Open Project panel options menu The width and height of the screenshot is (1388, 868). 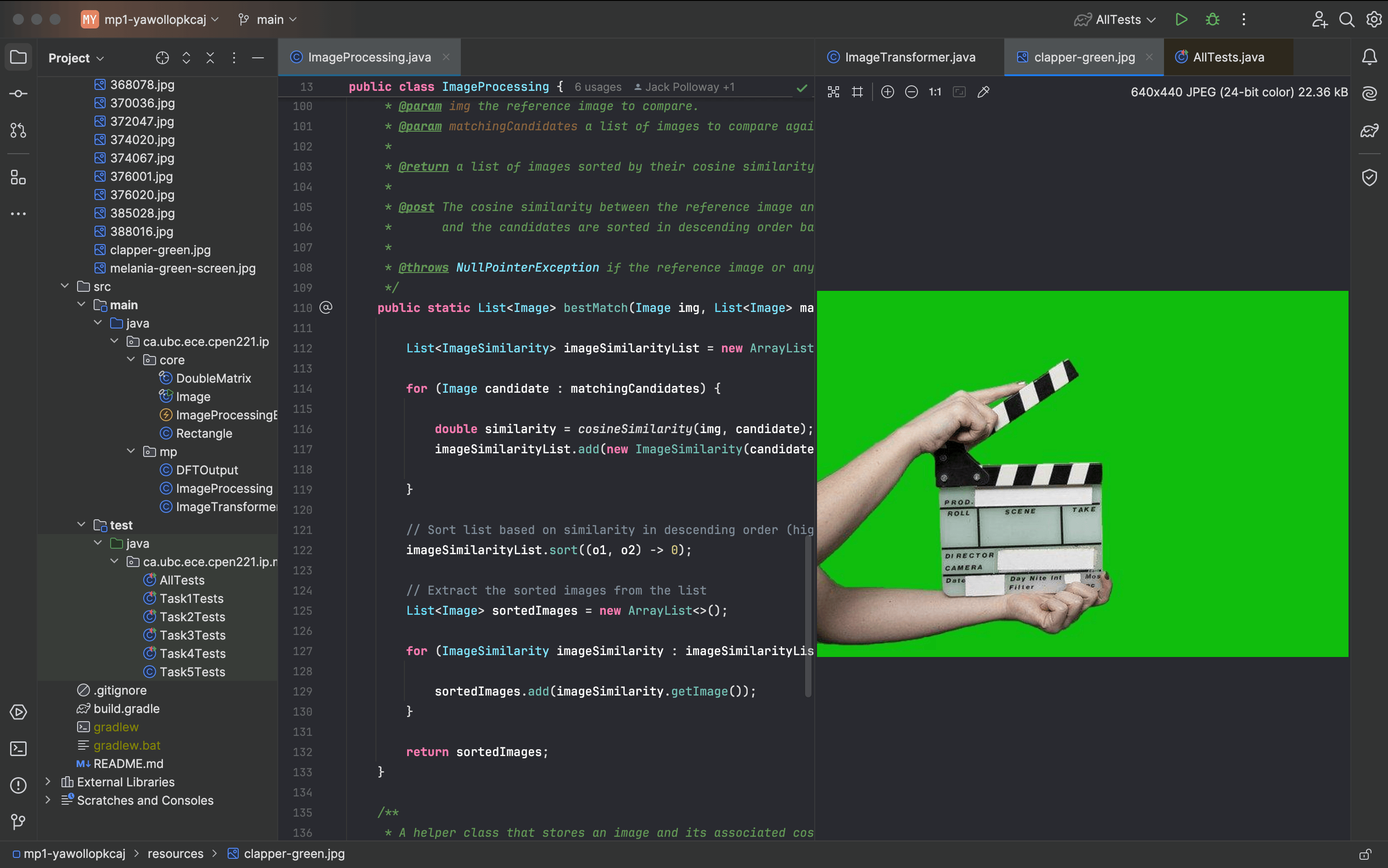tap(234, 58)
